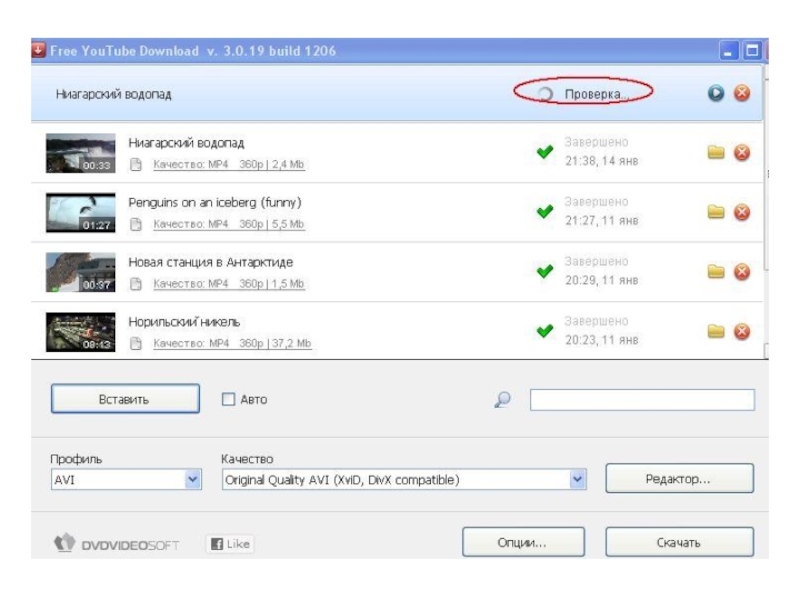The width and height of the screenshot is (800, 600).
Task: Click timestamp 21:38, 14 янв
Action: (602, 161)
